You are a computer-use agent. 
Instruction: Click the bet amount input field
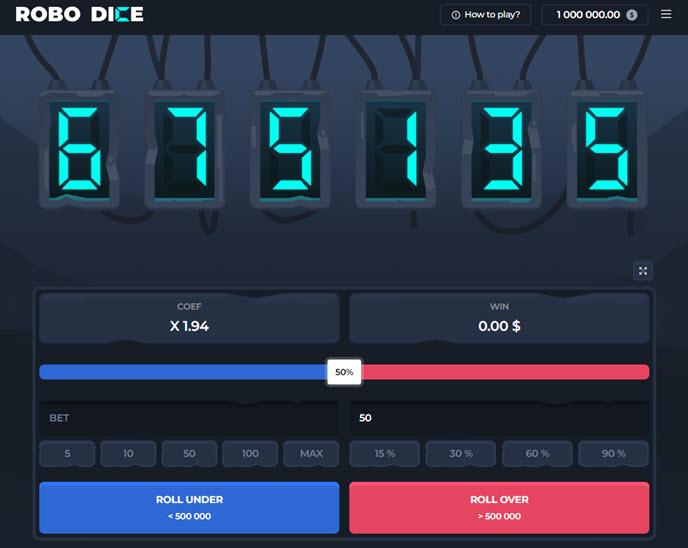(498, 418)
